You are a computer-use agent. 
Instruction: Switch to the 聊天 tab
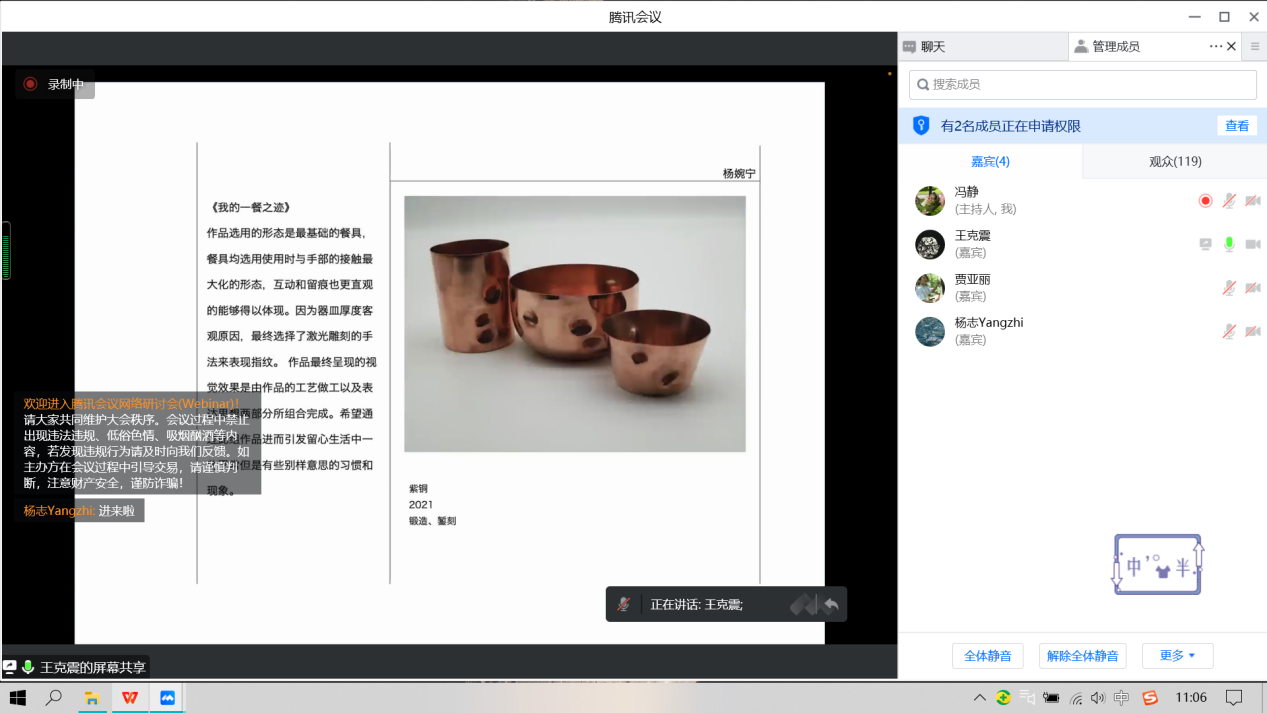coord(933,46)
